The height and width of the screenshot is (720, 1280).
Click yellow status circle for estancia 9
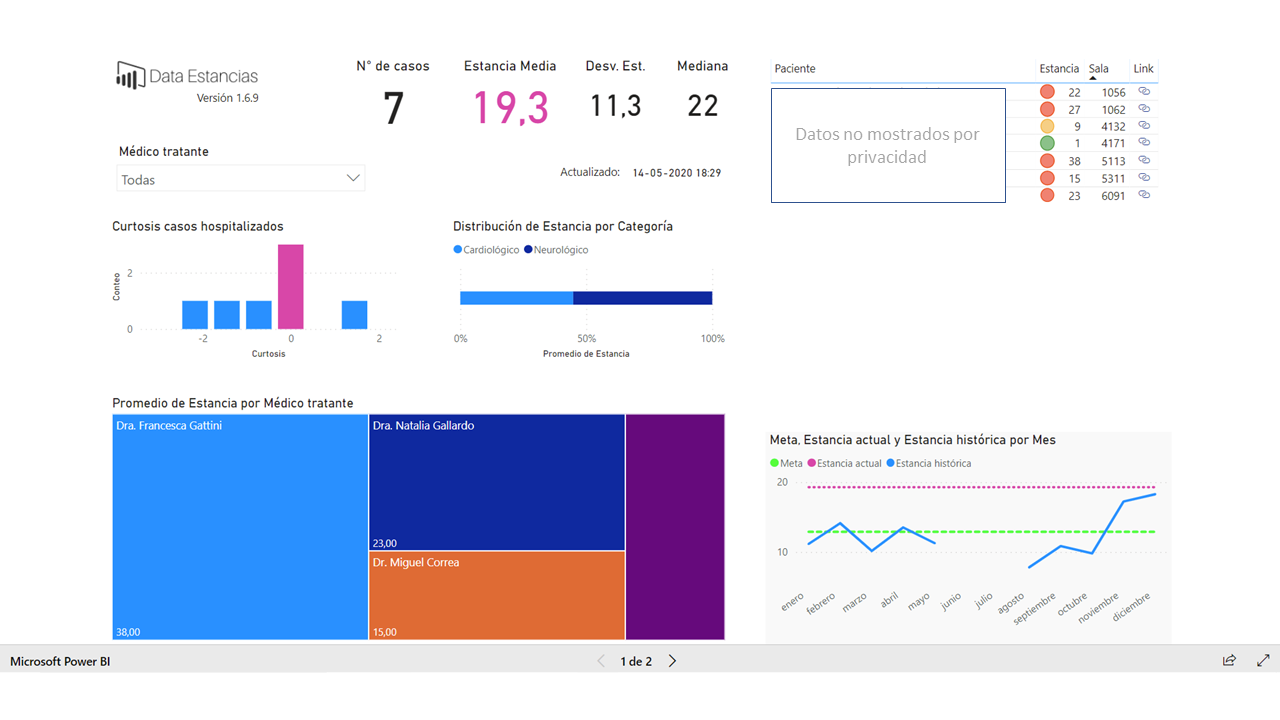(1047, 126)
